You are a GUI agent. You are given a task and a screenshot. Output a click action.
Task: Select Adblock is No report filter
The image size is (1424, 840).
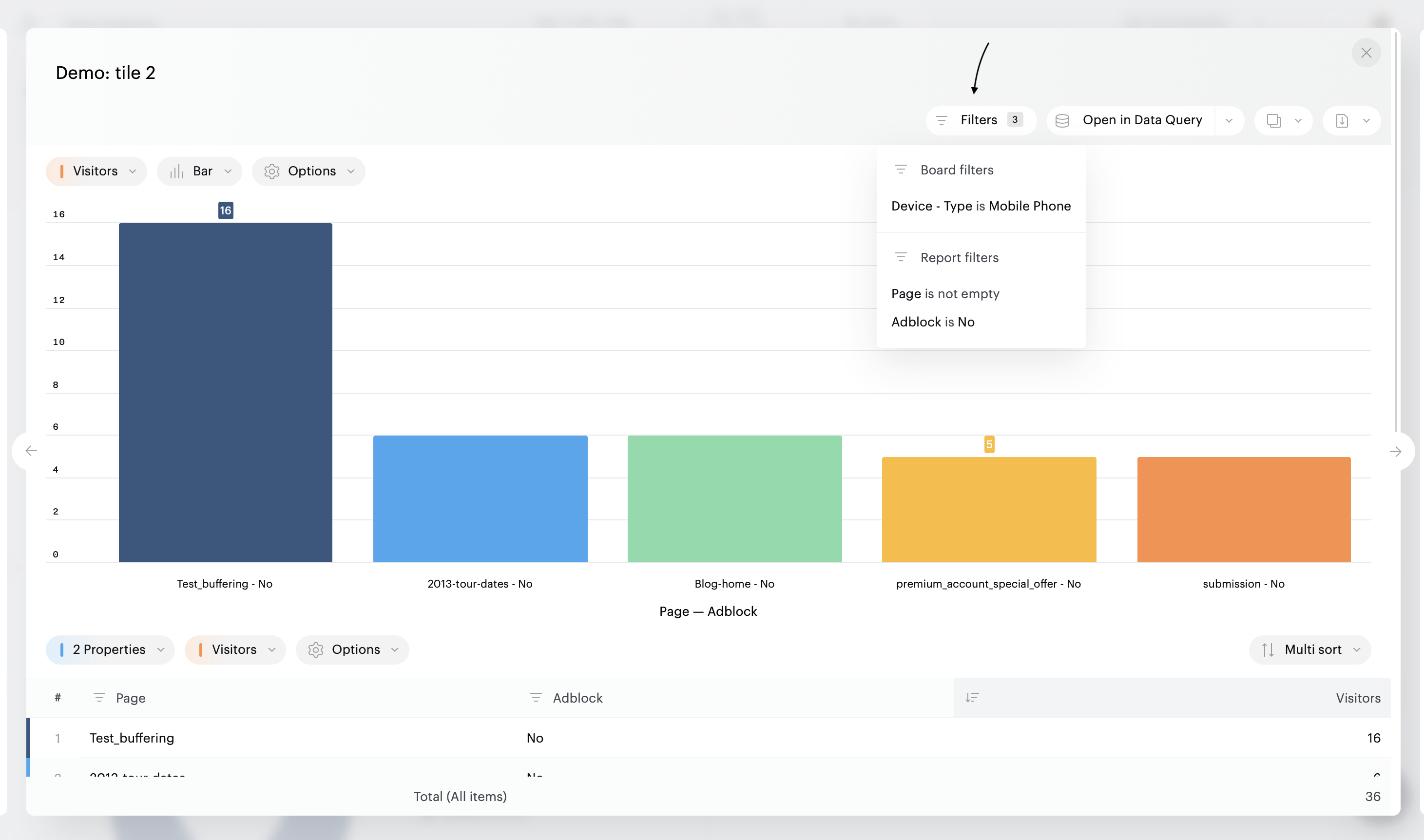click(x=933, y=322)
